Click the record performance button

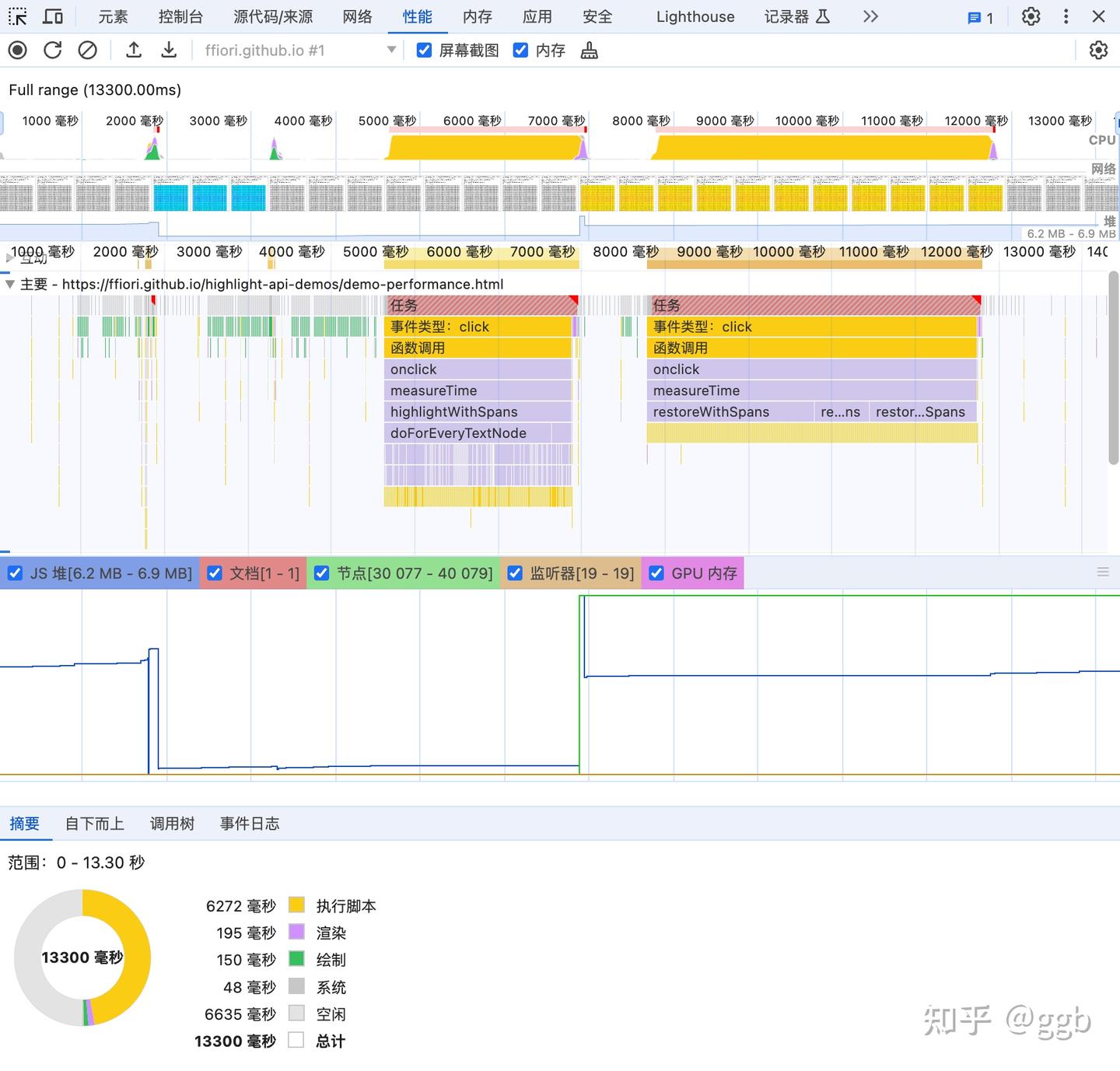click(17, 51)
